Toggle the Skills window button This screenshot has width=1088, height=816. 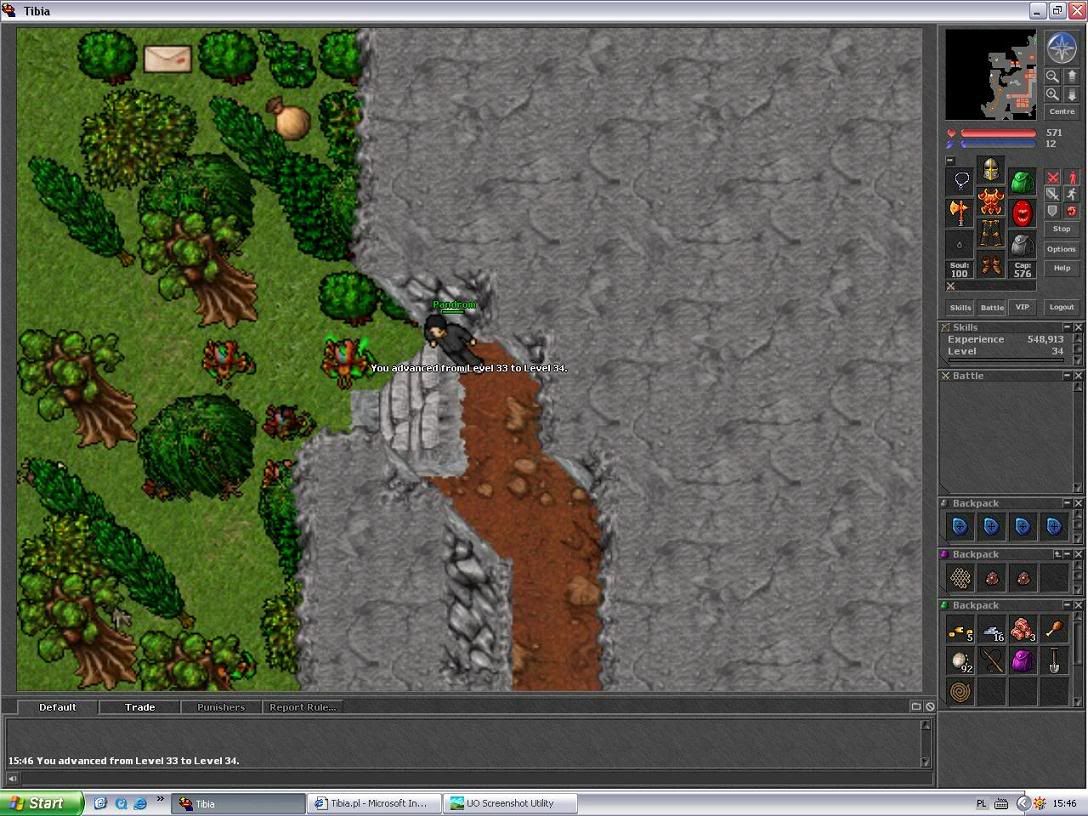click(x=960, y=307)
